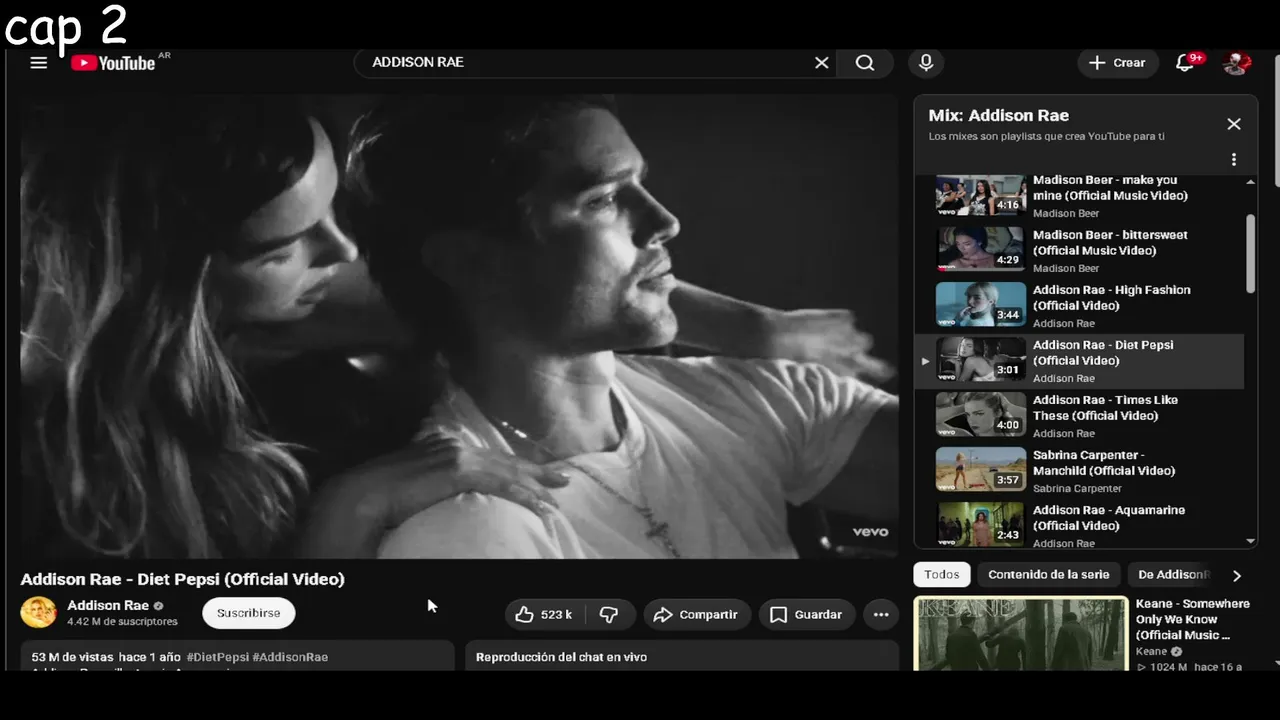Click the 'Mix: Addison Rae' panel heading
The height and width of the screenshot is (720, 1280).
[998, 115]
